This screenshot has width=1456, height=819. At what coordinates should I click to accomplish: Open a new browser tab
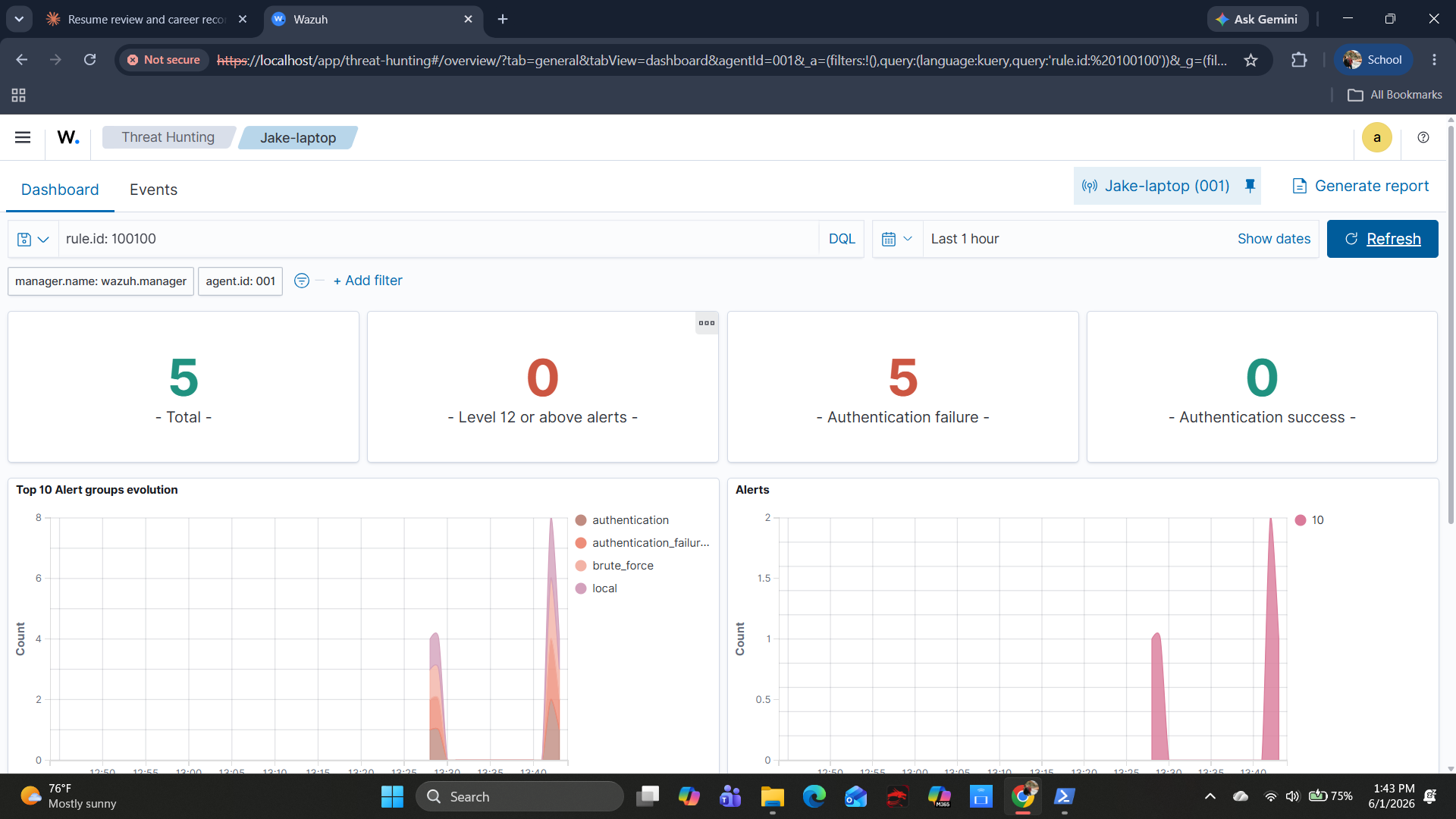503,19
